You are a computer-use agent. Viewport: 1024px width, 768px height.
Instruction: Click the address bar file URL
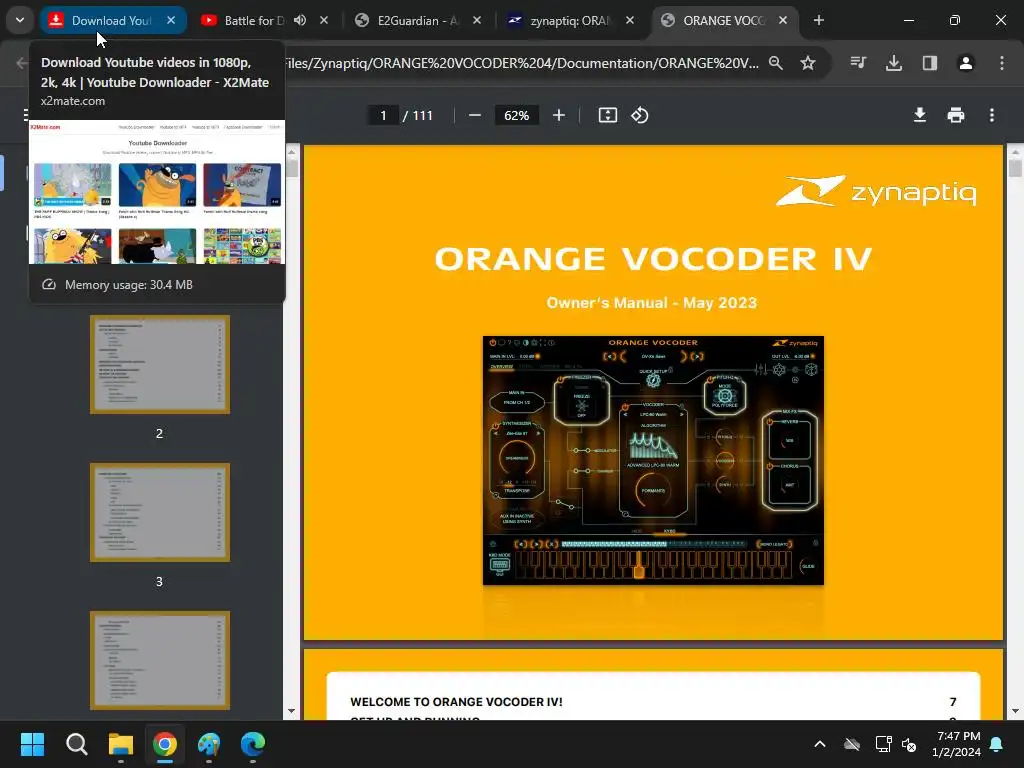pyautogui.click(x=521, y=63)
